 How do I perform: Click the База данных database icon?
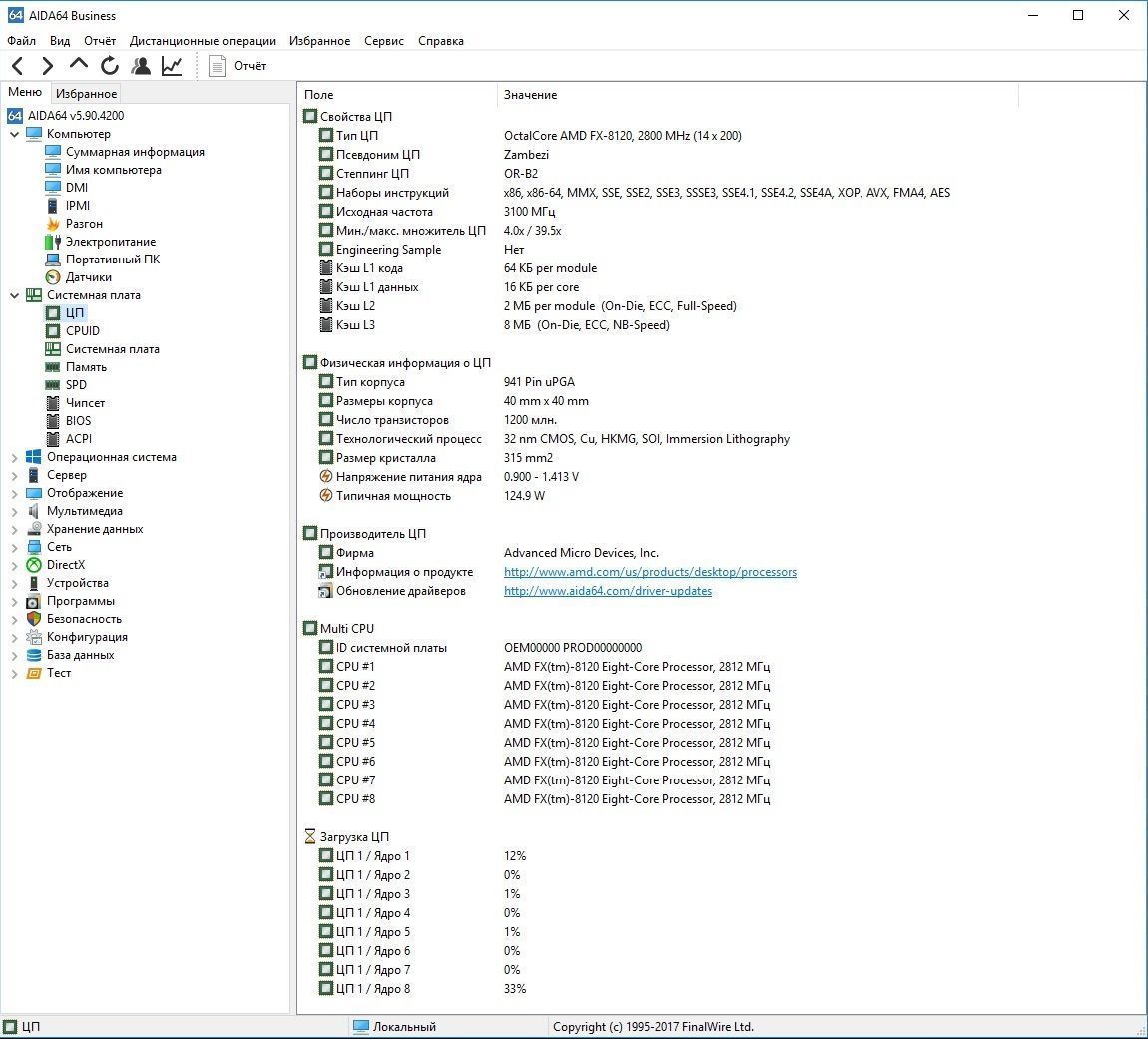coord(34,656)
